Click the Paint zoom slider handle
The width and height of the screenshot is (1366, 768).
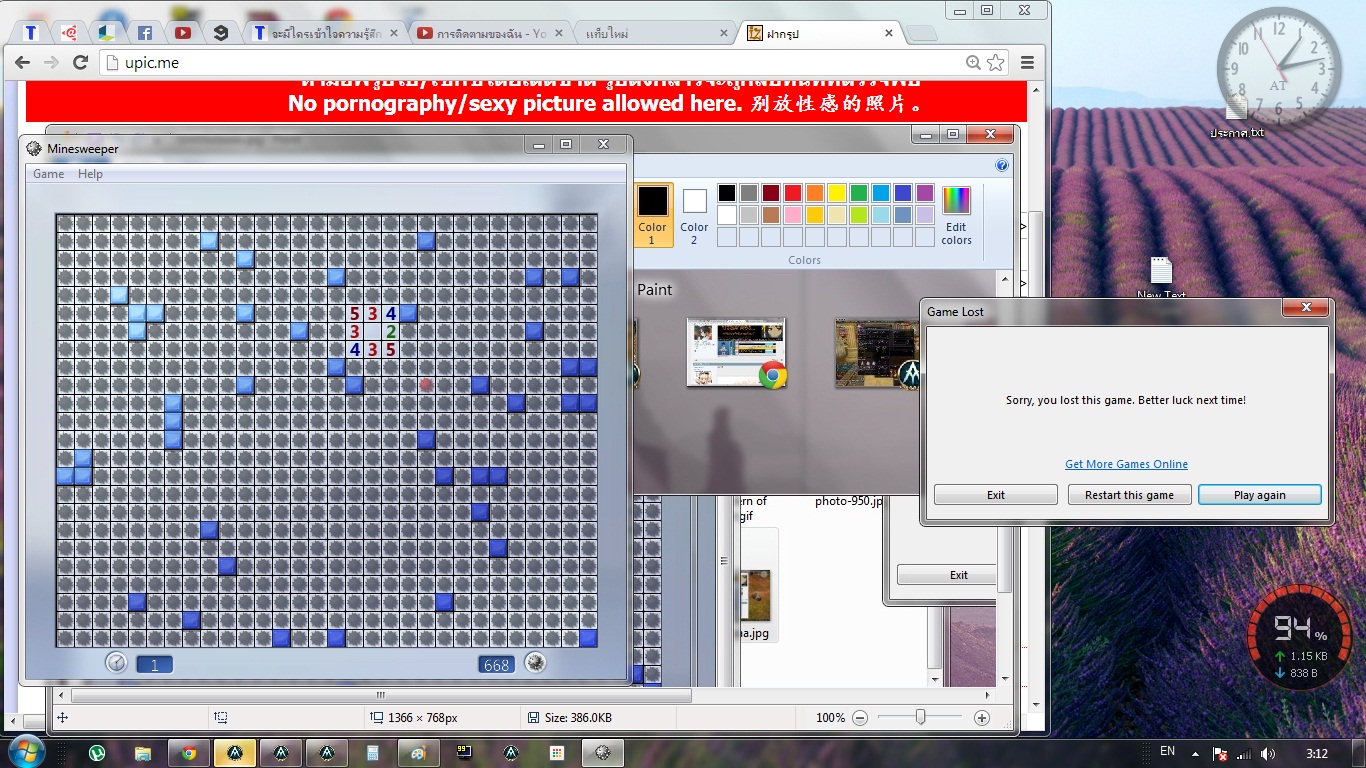tap(920, 717)
